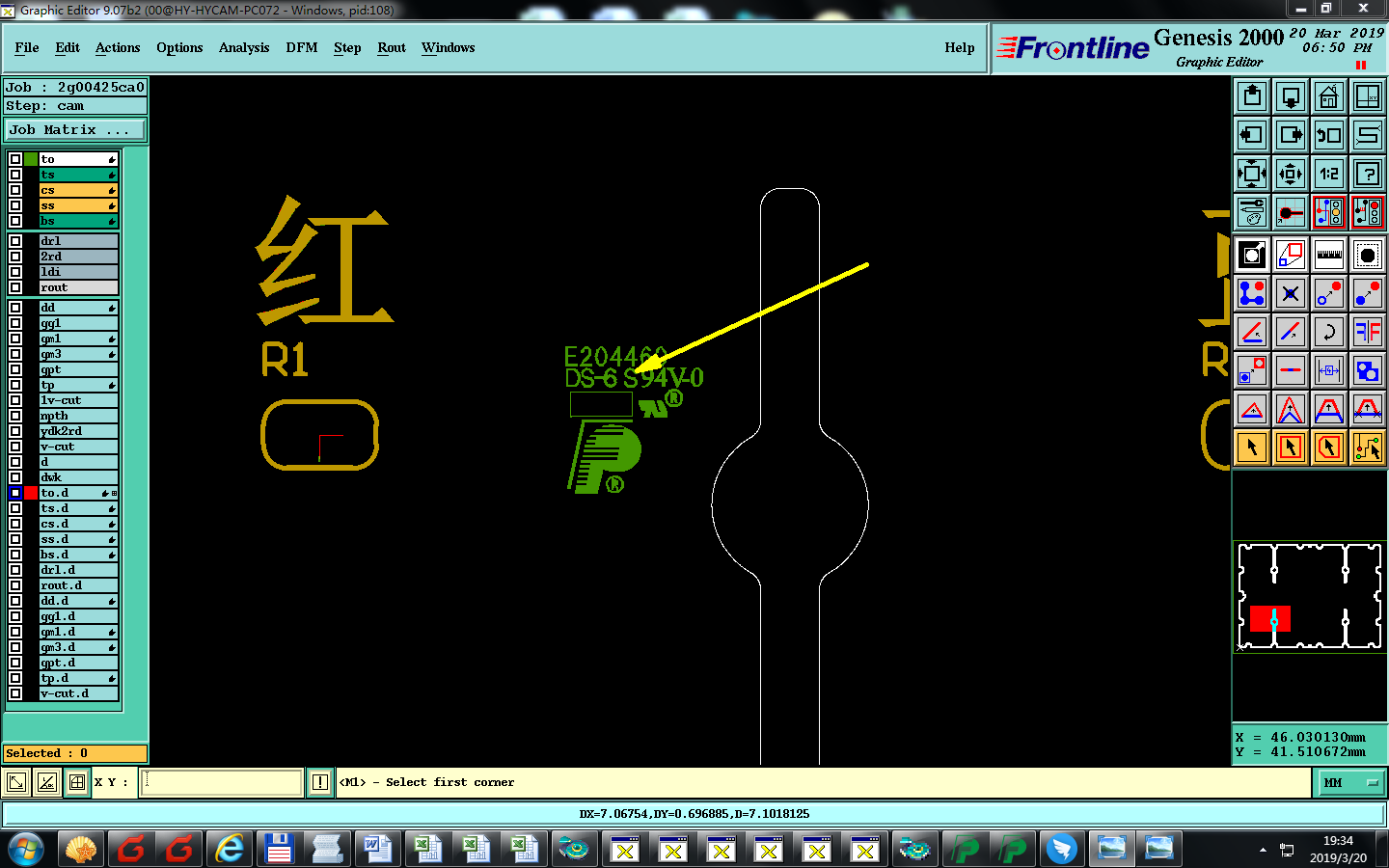The height and width of the screenshot is (868, 1389).
Task: Toggle the 'gm1' layer checkbox
Action: (x=15, y=339)
